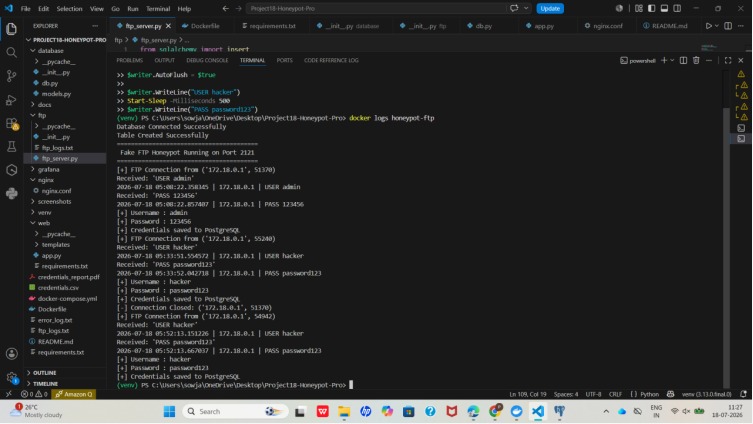Image resolution: width=753 pixels, height=424 pixels.
Task: Open editor More Actions menu
Action: tap(741, 26)
